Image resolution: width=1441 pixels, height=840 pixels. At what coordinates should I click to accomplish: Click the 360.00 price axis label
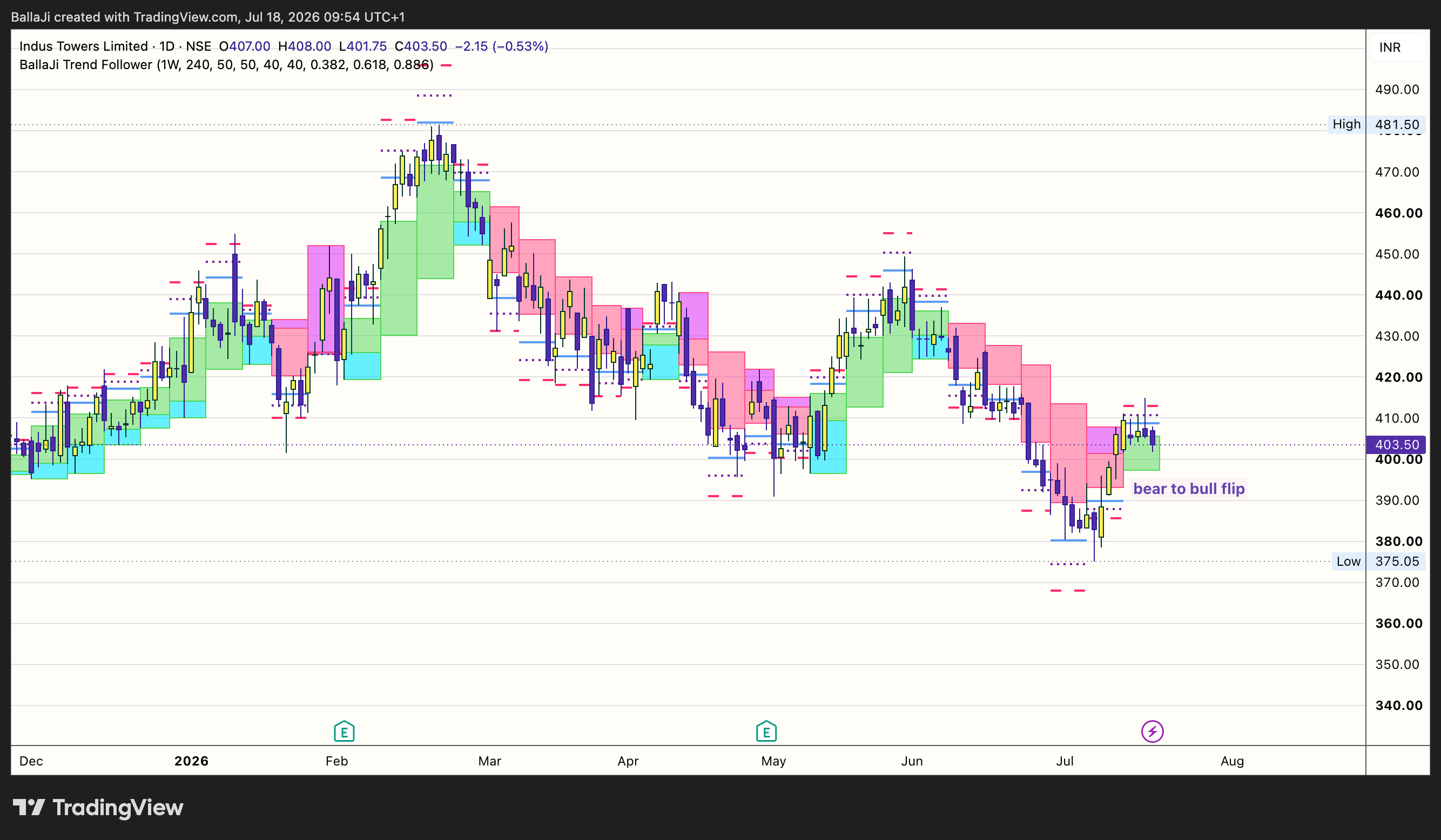click(x=1399, y=624)
